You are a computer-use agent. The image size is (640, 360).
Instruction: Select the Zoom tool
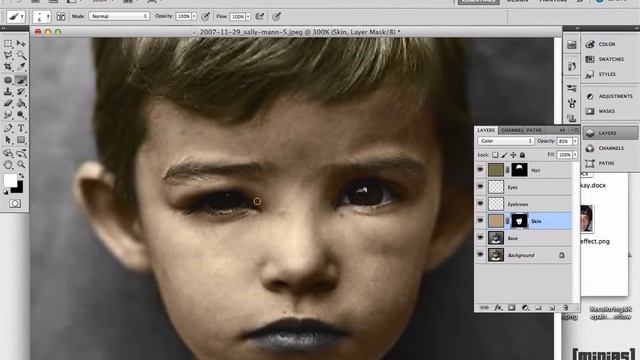pos(21,164)
